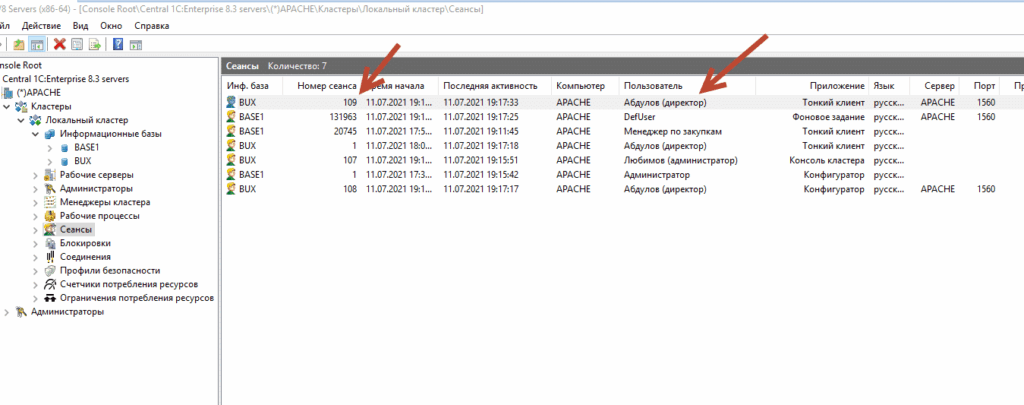The height and width of the screenshot is (405, 1024).
Task: Expand the BASE1 infobase node
Action: tap(49, 147)
